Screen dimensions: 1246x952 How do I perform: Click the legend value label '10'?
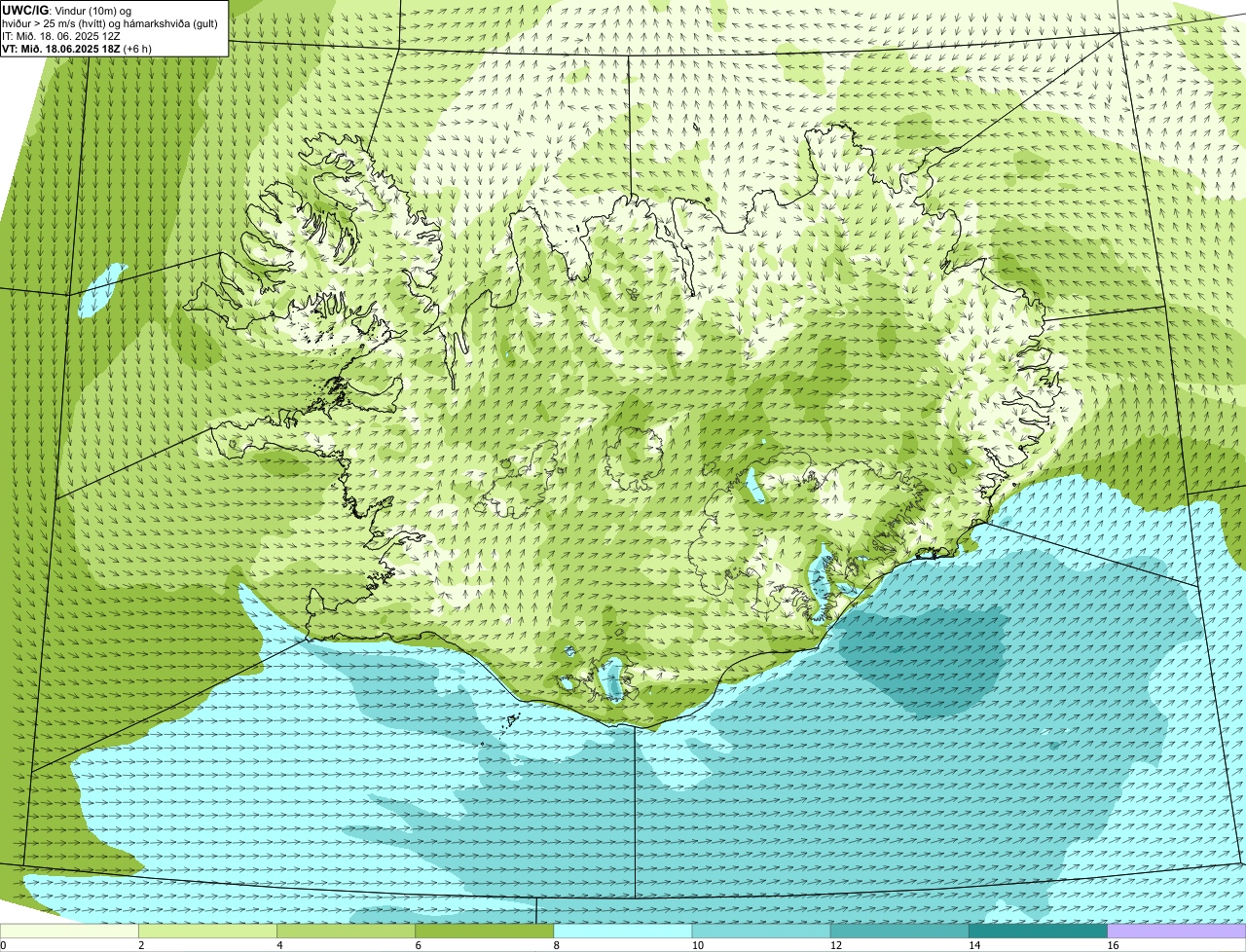point(697,945)
